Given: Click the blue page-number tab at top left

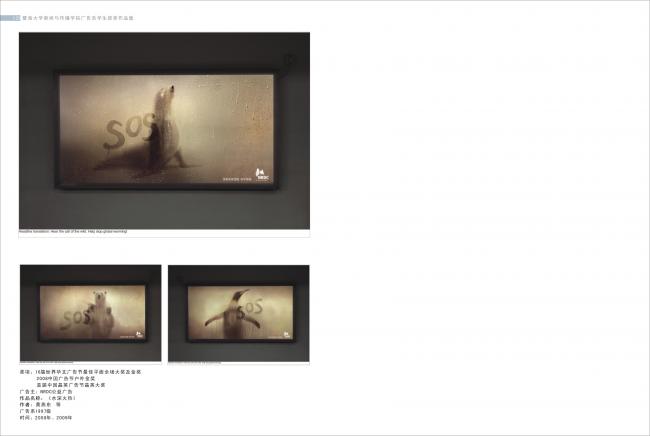Looking at the screenshot, I should (10, 18).
